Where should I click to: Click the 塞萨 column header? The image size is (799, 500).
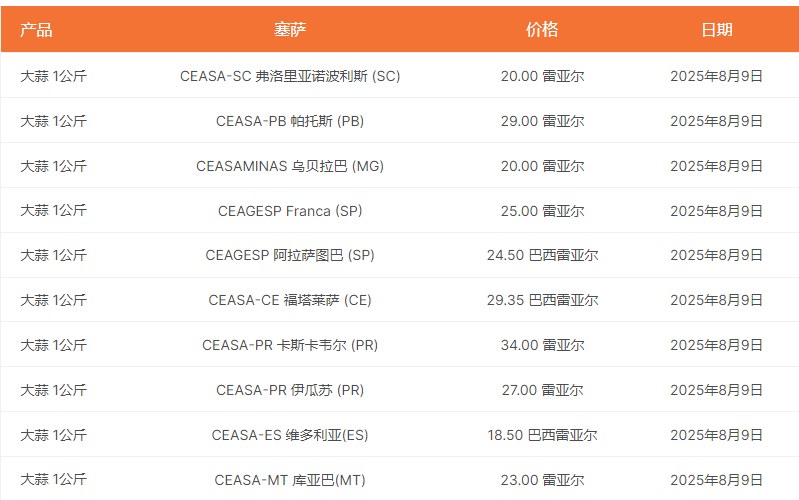pyautogui.click(x=290, y=30)
